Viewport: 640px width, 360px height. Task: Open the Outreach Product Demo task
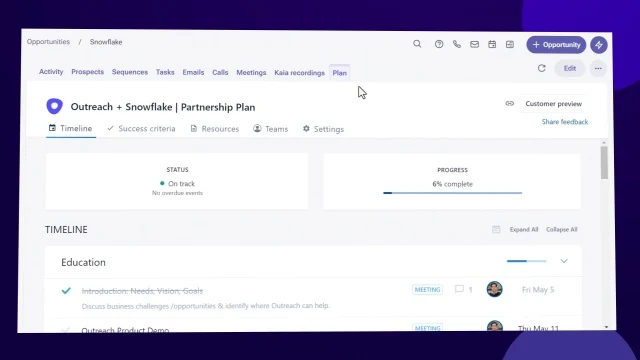coord(125,330)
